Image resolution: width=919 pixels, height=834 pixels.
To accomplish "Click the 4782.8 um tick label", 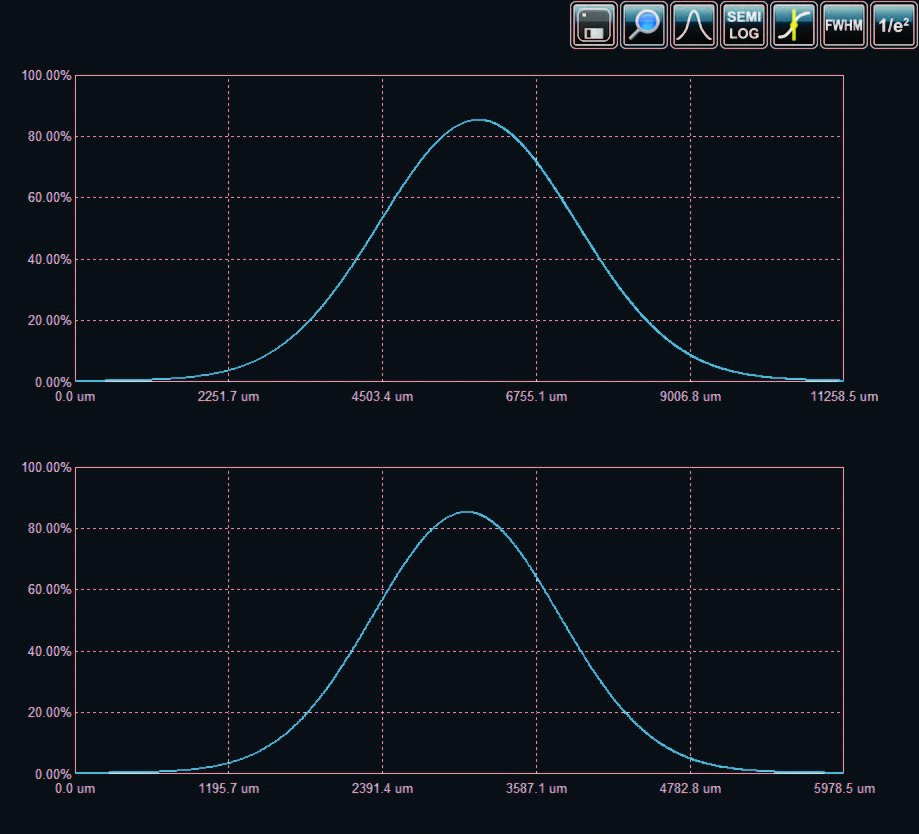I will tap(690, 789).
